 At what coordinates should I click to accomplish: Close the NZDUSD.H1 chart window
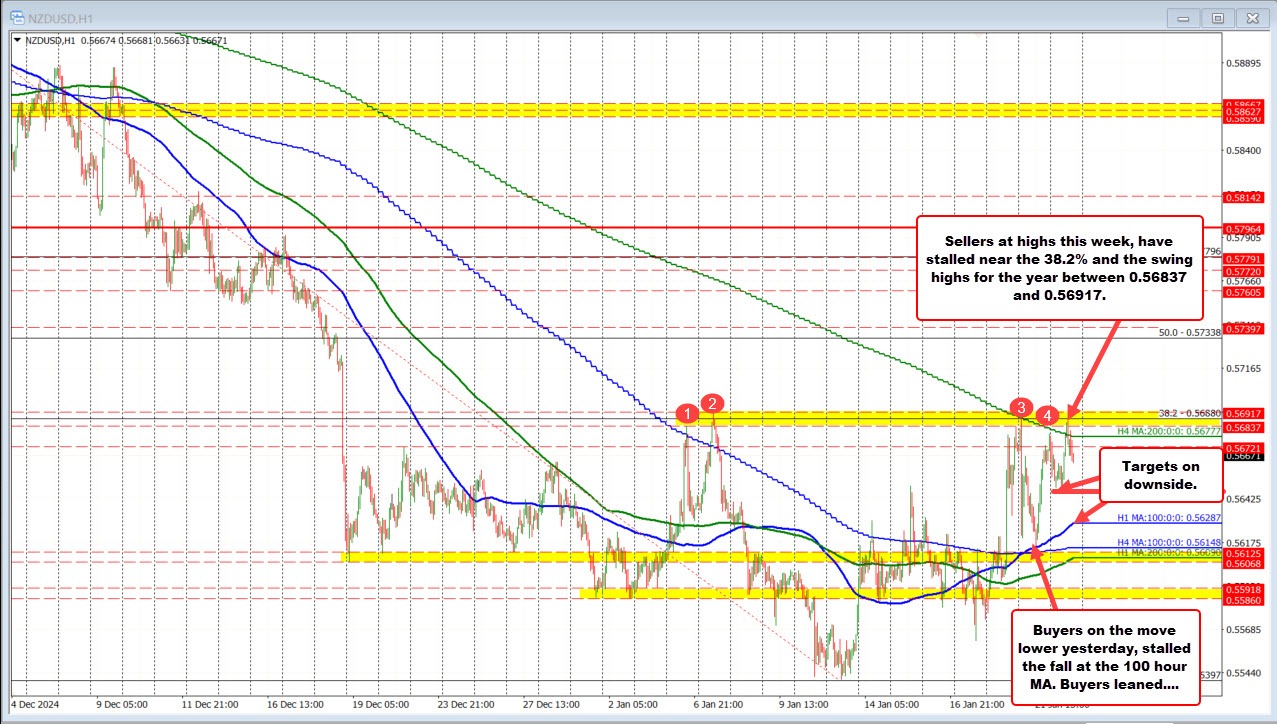pyautogui.click(x=1250, y=17)
